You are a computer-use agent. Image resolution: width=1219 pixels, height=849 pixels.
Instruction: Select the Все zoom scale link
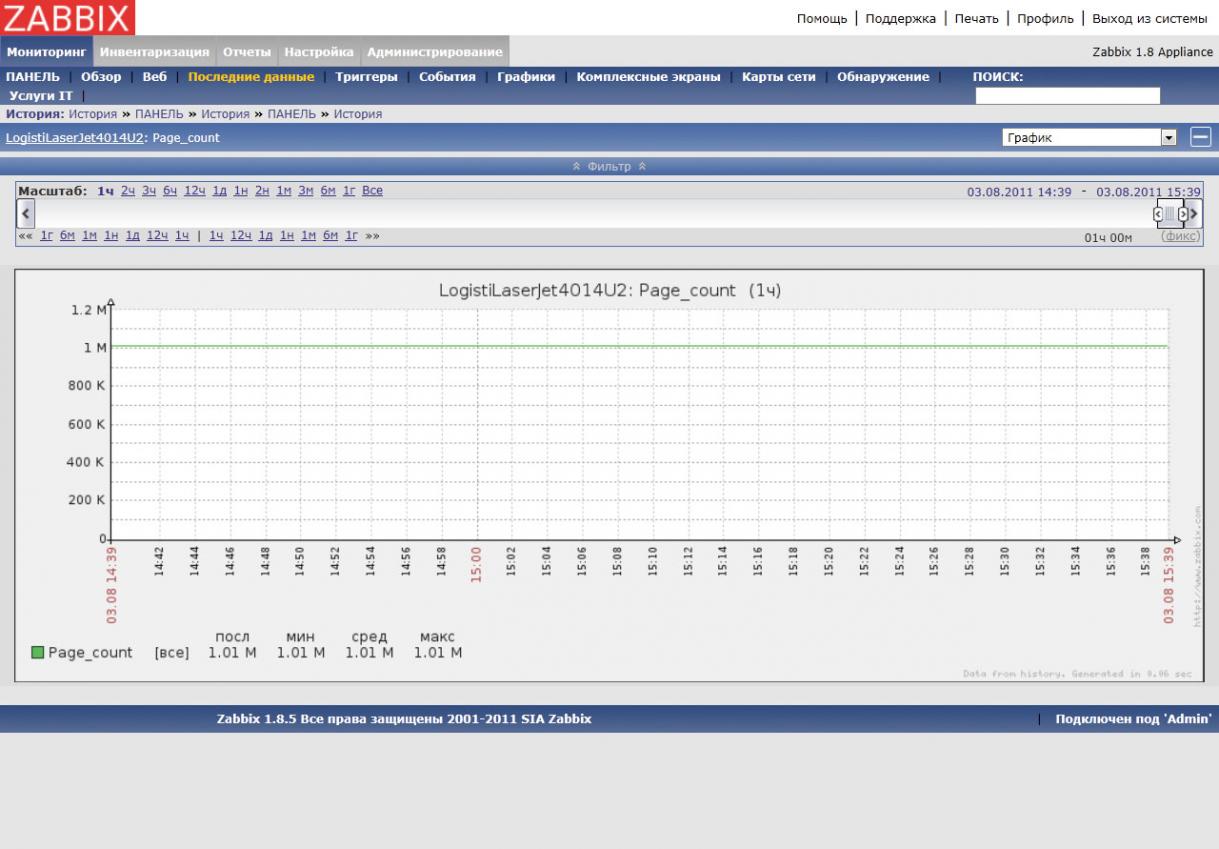372,190
